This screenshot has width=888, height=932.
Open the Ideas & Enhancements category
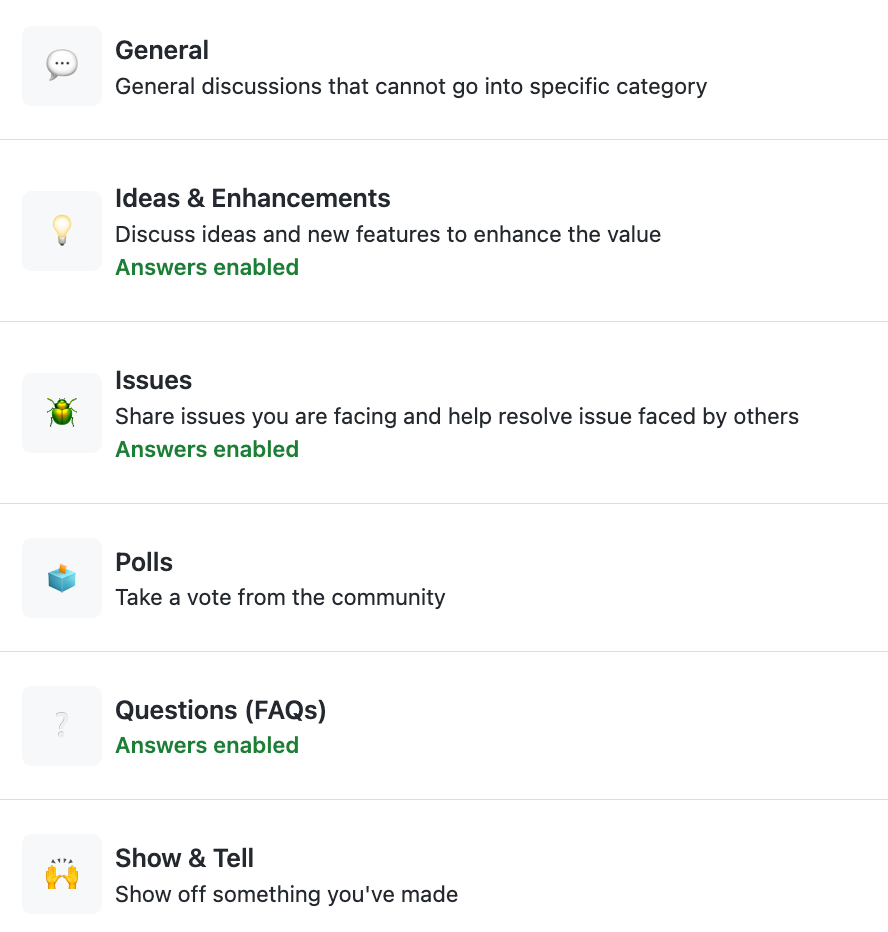click(x=252, y=198)
